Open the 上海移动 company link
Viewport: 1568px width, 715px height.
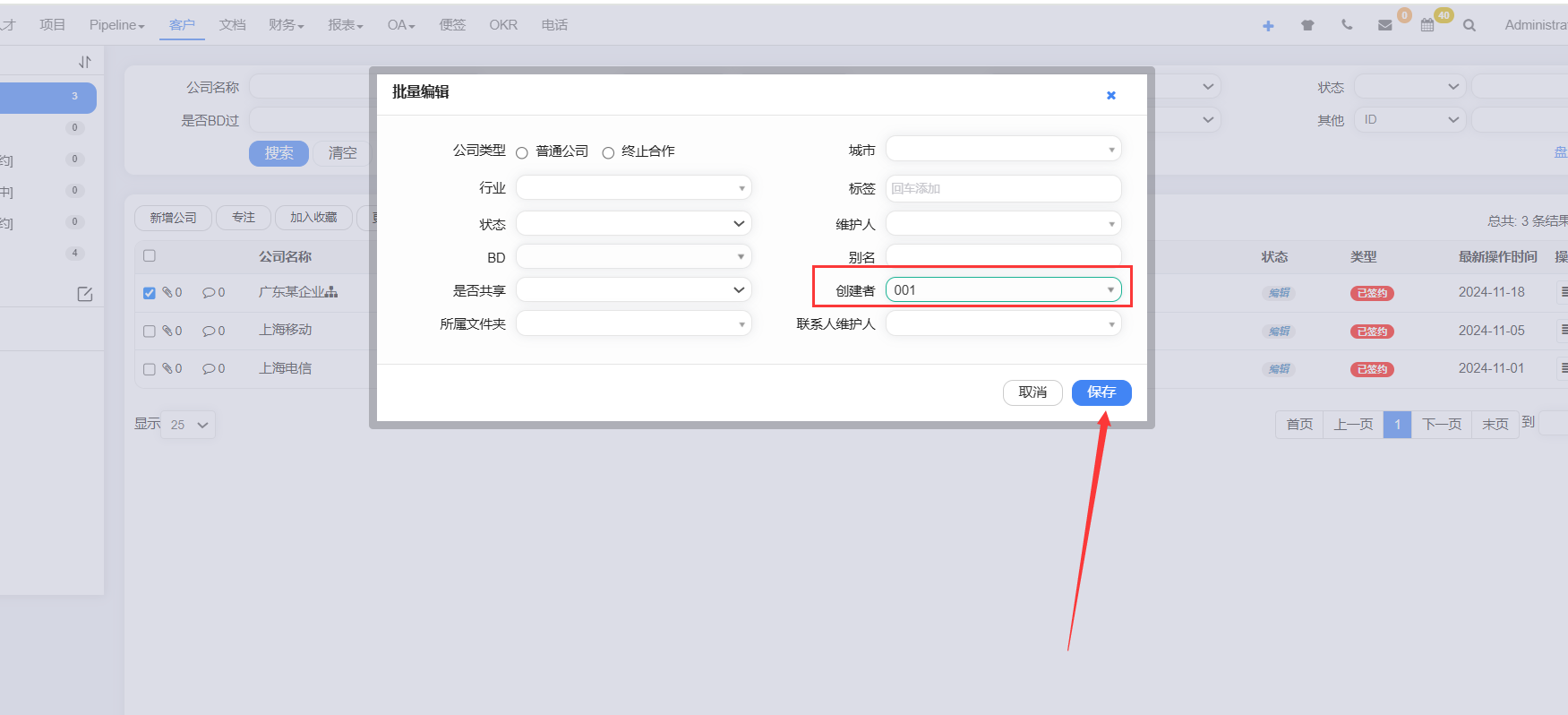pos(286,330)
